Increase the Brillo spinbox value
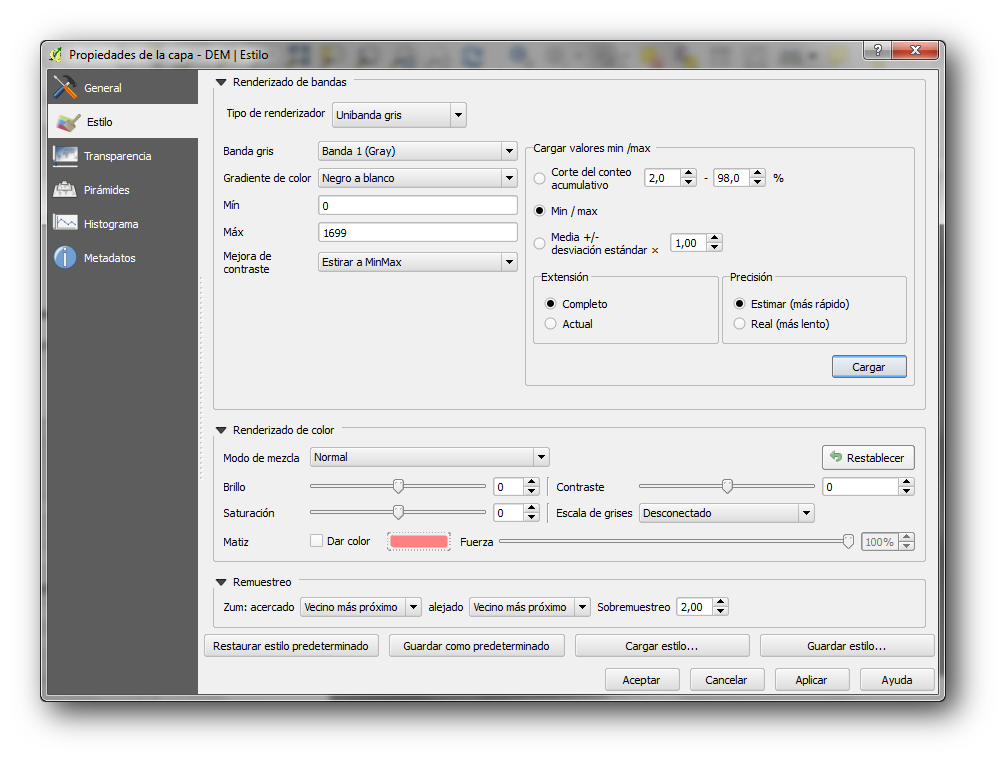The image size is (1006, 762). coord(531,482)
